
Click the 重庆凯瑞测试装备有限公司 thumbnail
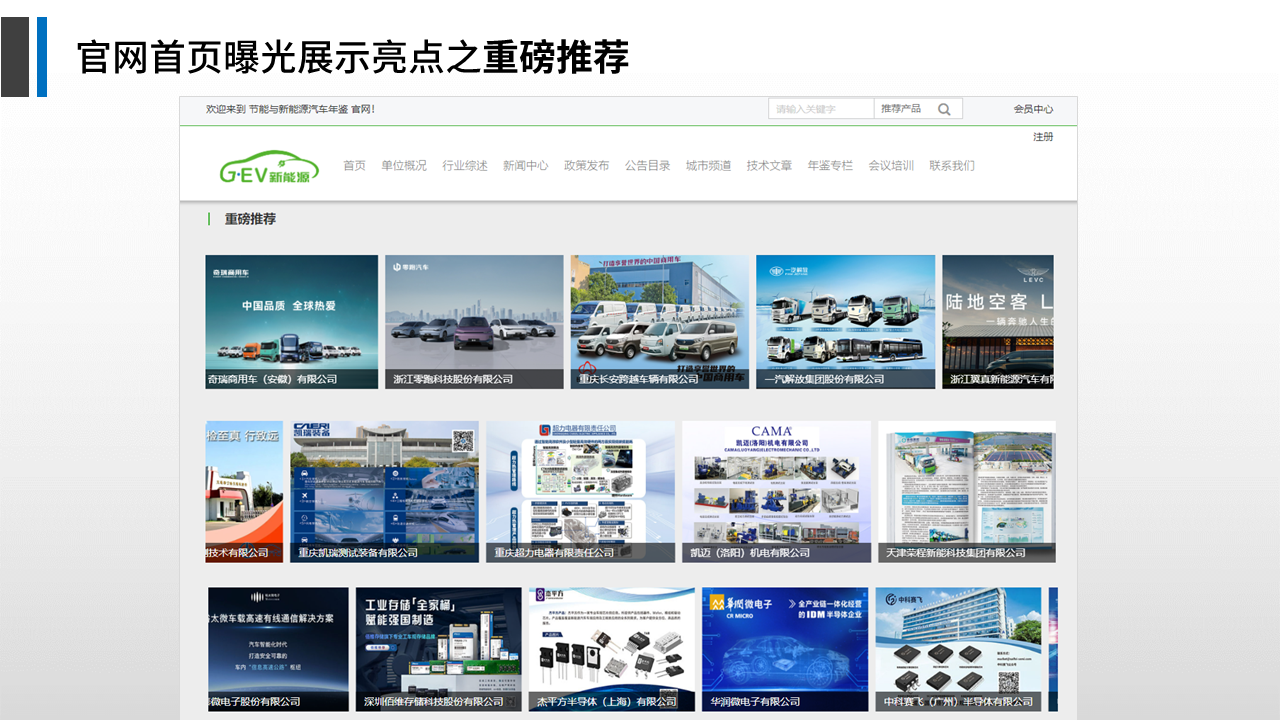(x=384, y=491)
